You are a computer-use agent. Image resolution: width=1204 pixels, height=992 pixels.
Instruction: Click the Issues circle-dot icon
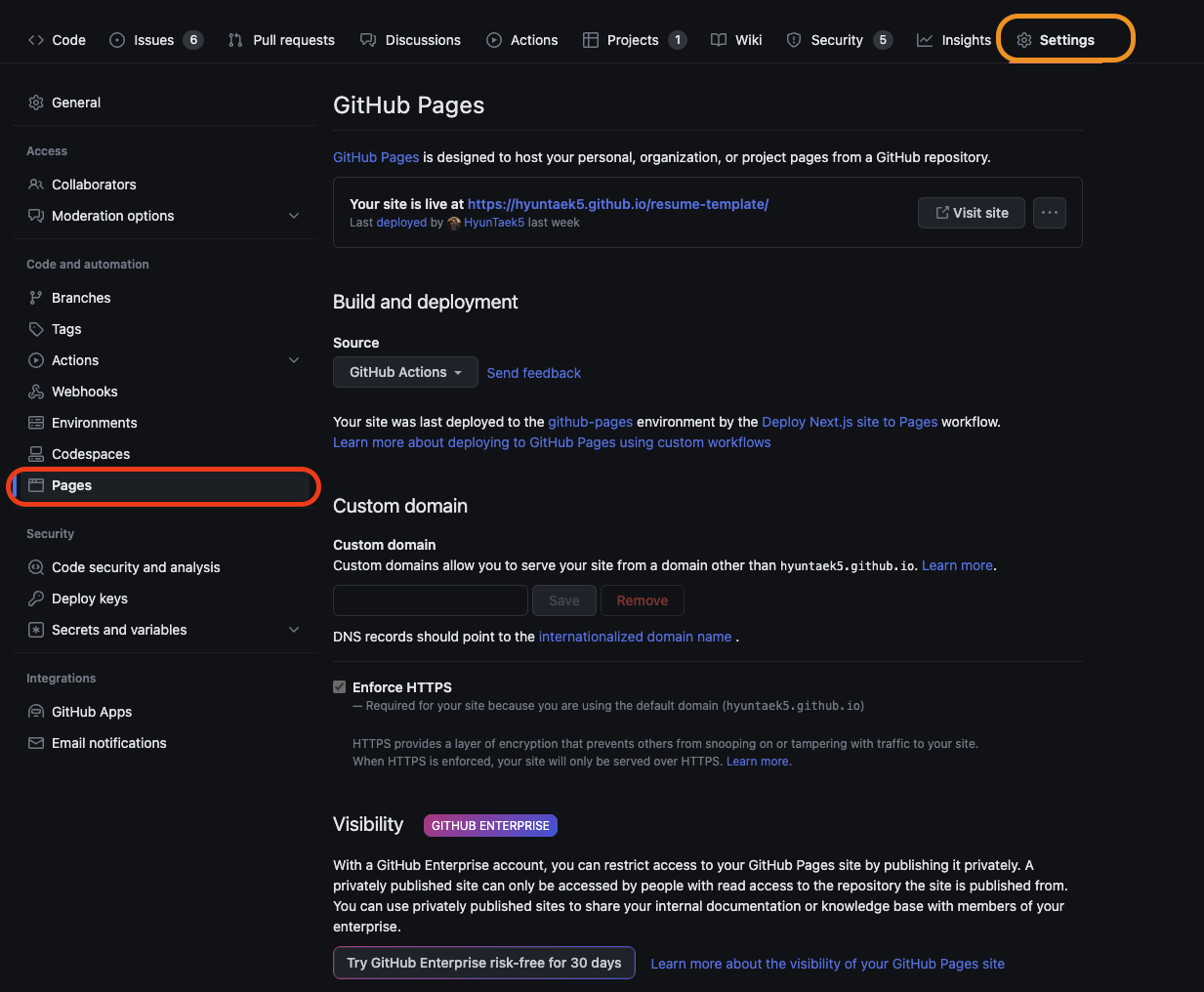[x=117, y=40]
